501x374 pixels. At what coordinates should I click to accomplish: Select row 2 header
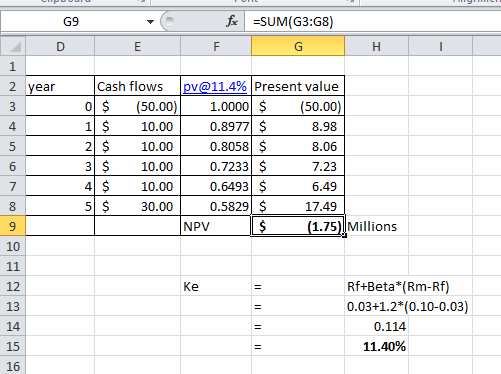[13, 86]
